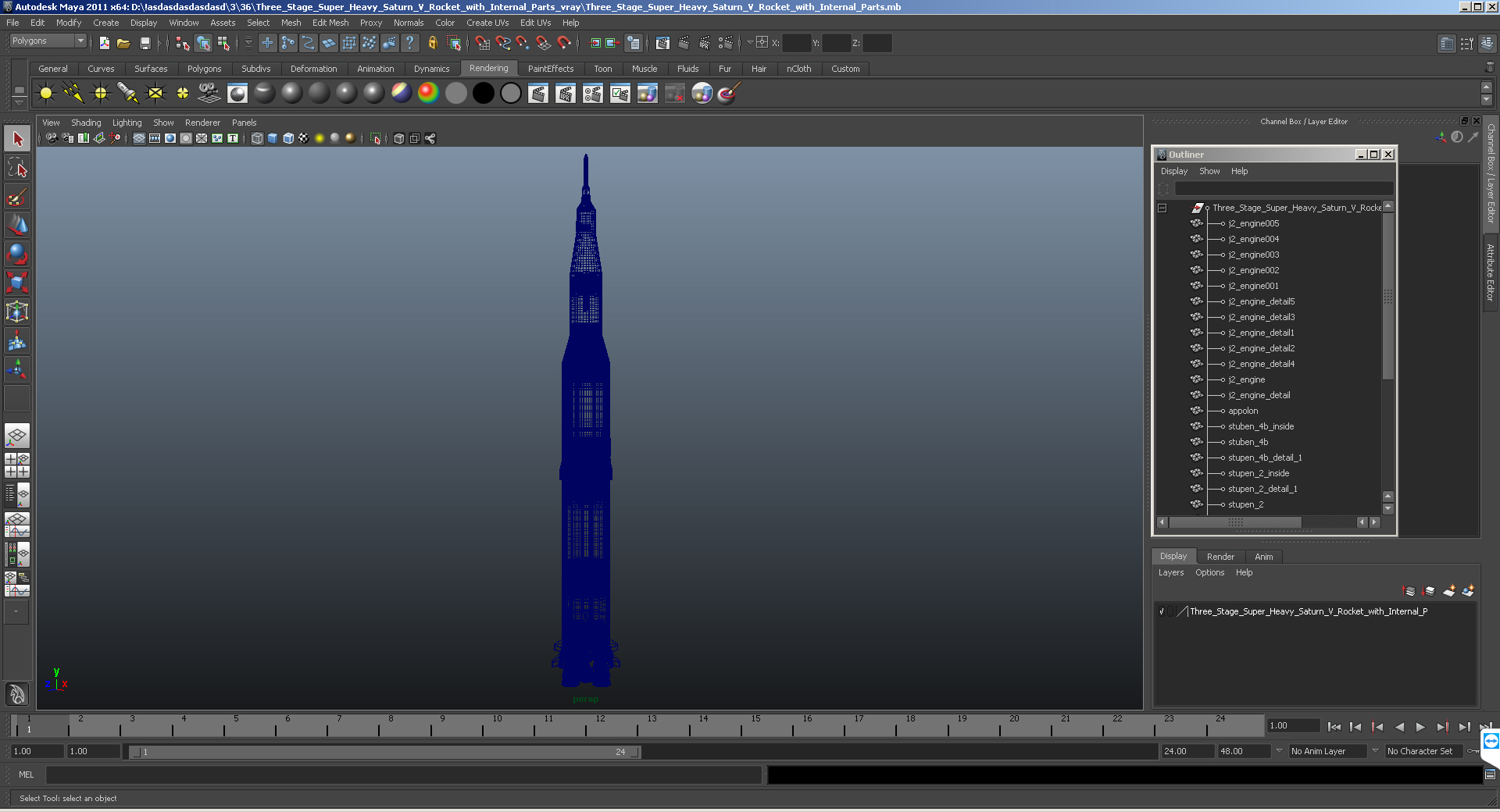Toggle visibility of Three_Stage display layer
This screenshot has width=1500, height=812.
1162,611
